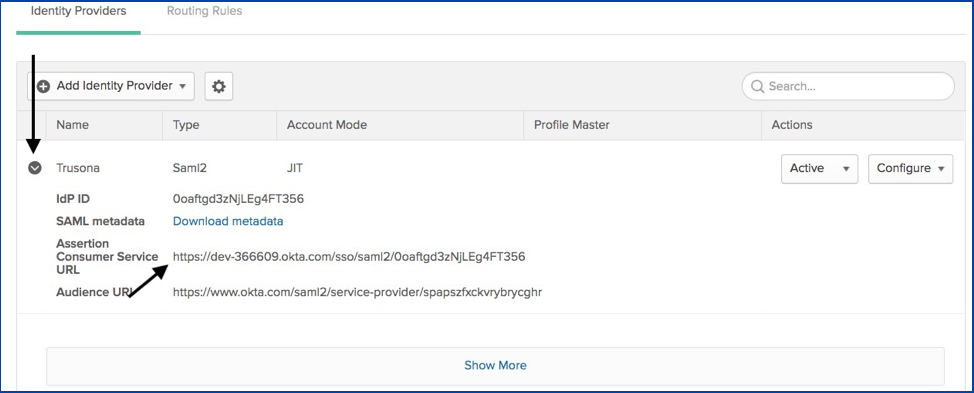The image size is (974, 393).
Task: Click the Saml2 type cell
Action: point(189,168)
